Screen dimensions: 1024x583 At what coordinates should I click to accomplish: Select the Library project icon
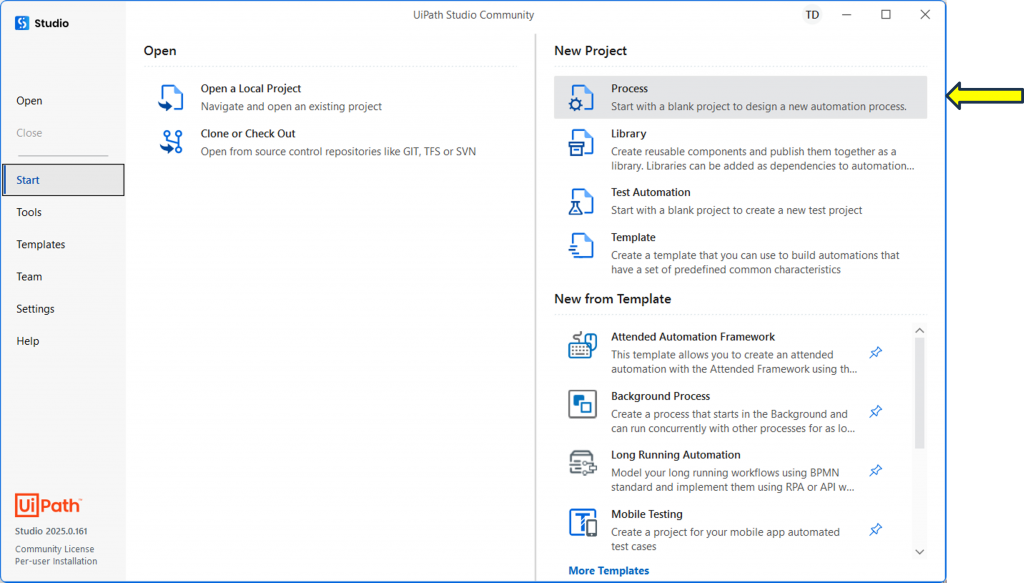[581, 142]
